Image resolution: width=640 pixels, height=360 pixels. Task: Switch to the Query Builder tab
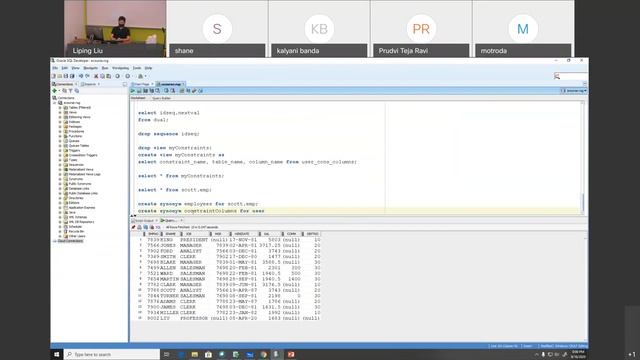tap(161, 98)
